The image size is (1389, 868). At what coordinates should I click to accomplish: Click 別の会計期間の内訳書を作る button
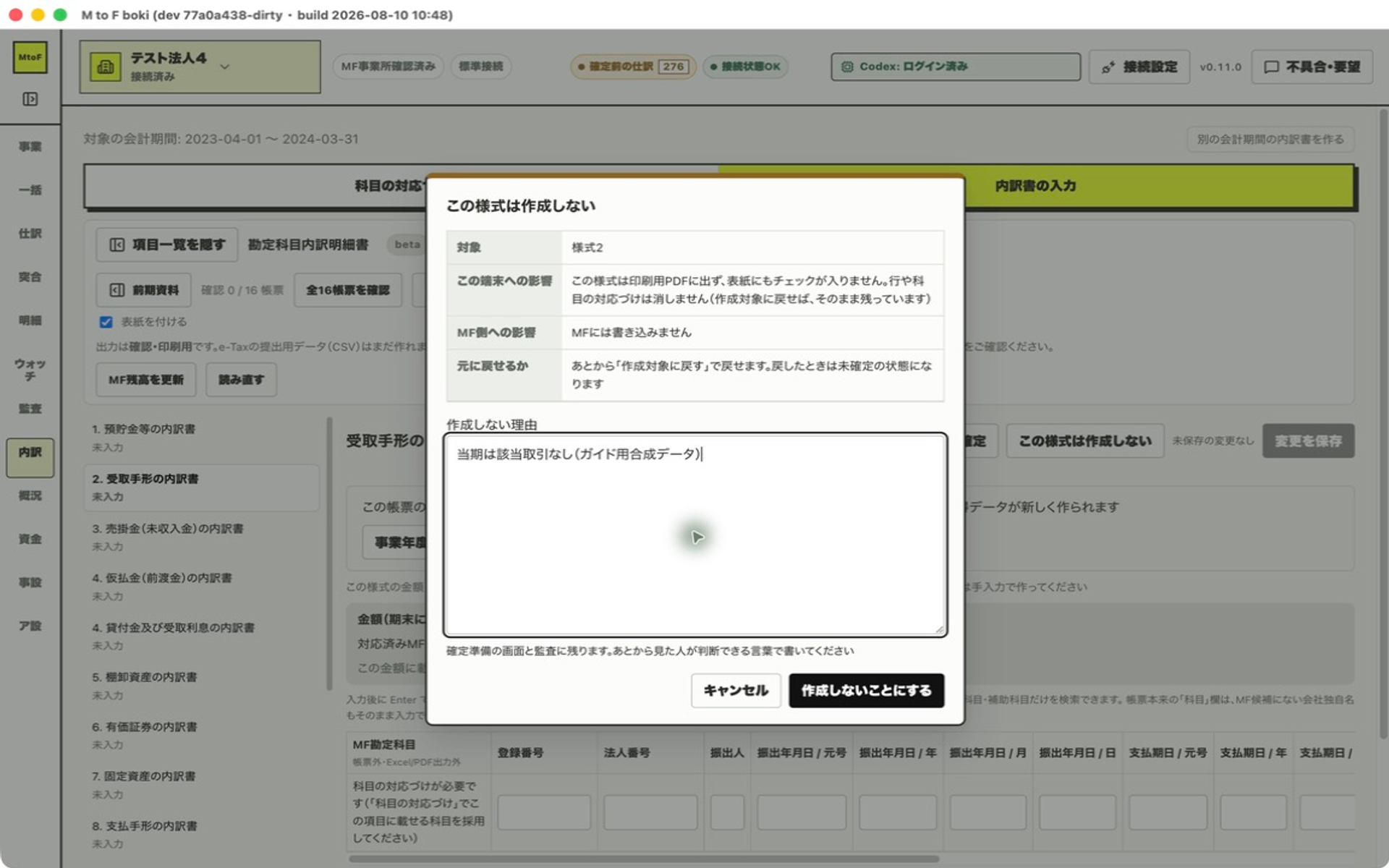[1270, 139]
